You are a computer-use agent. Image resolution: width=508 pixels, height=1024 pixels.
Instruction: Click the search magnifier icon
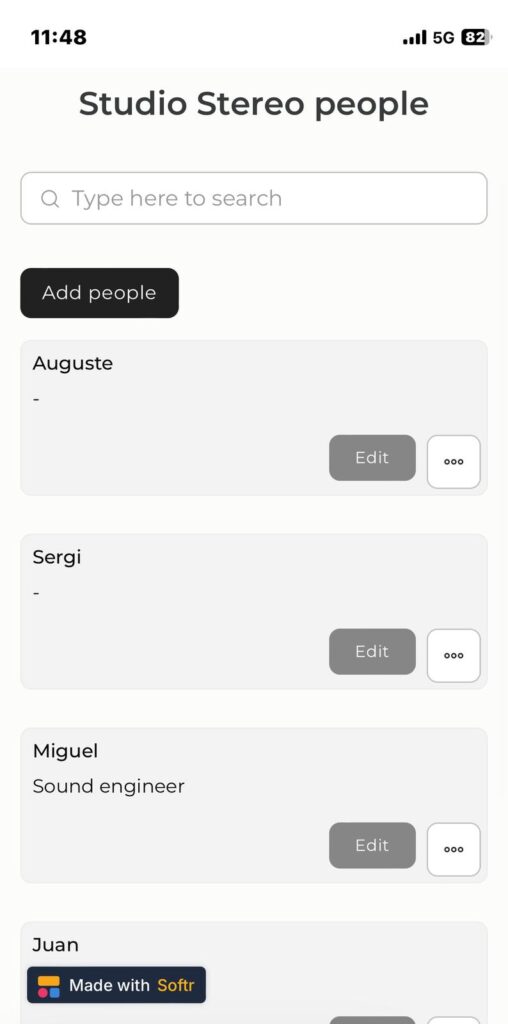[x=50, y=199]
